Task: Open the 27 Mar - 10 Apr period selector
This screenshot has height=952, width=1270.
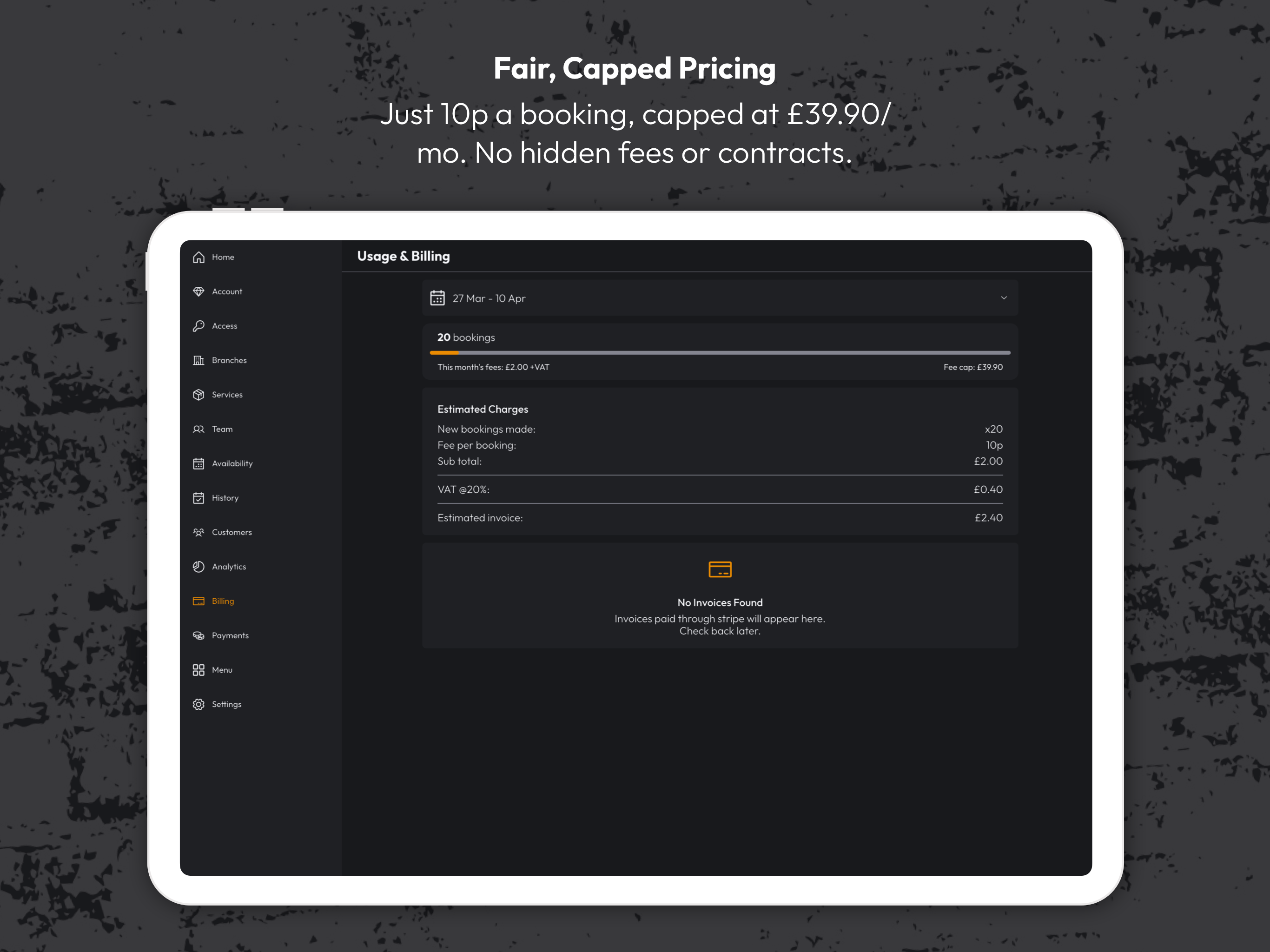Action: coord(720,298)
